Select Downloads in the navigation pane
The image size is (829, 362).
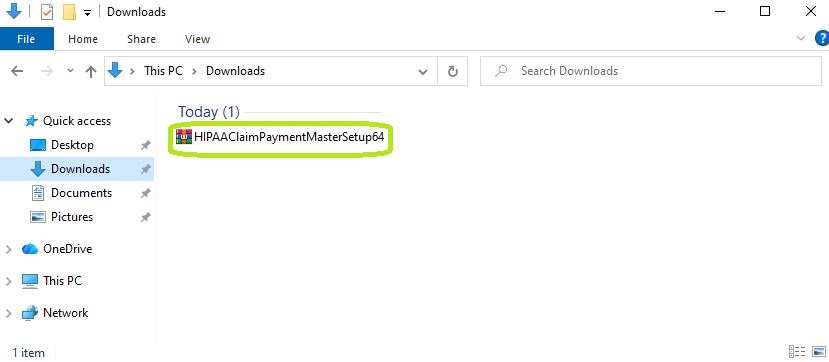point(80,169)
